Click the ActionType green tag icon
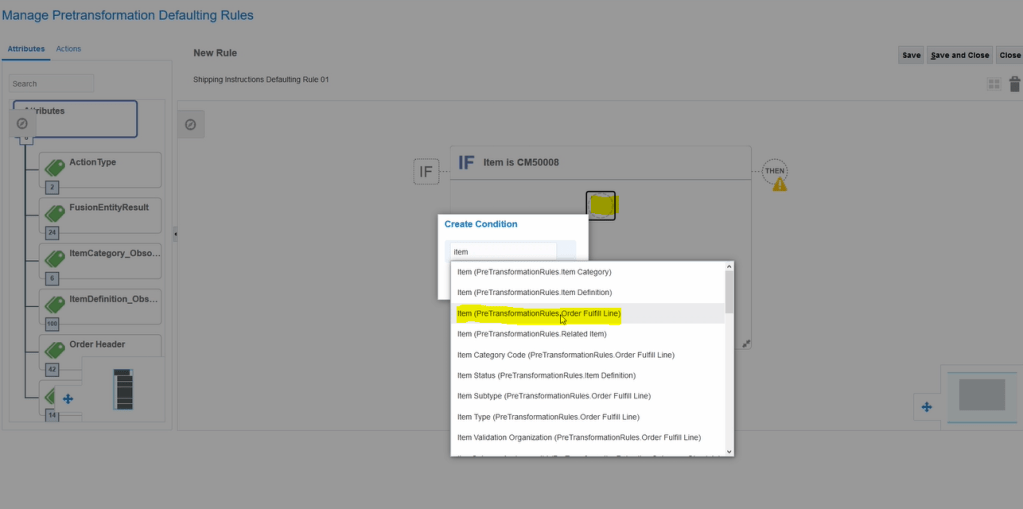This screenshot has width=1023, height=509. (x=53, y=167)
